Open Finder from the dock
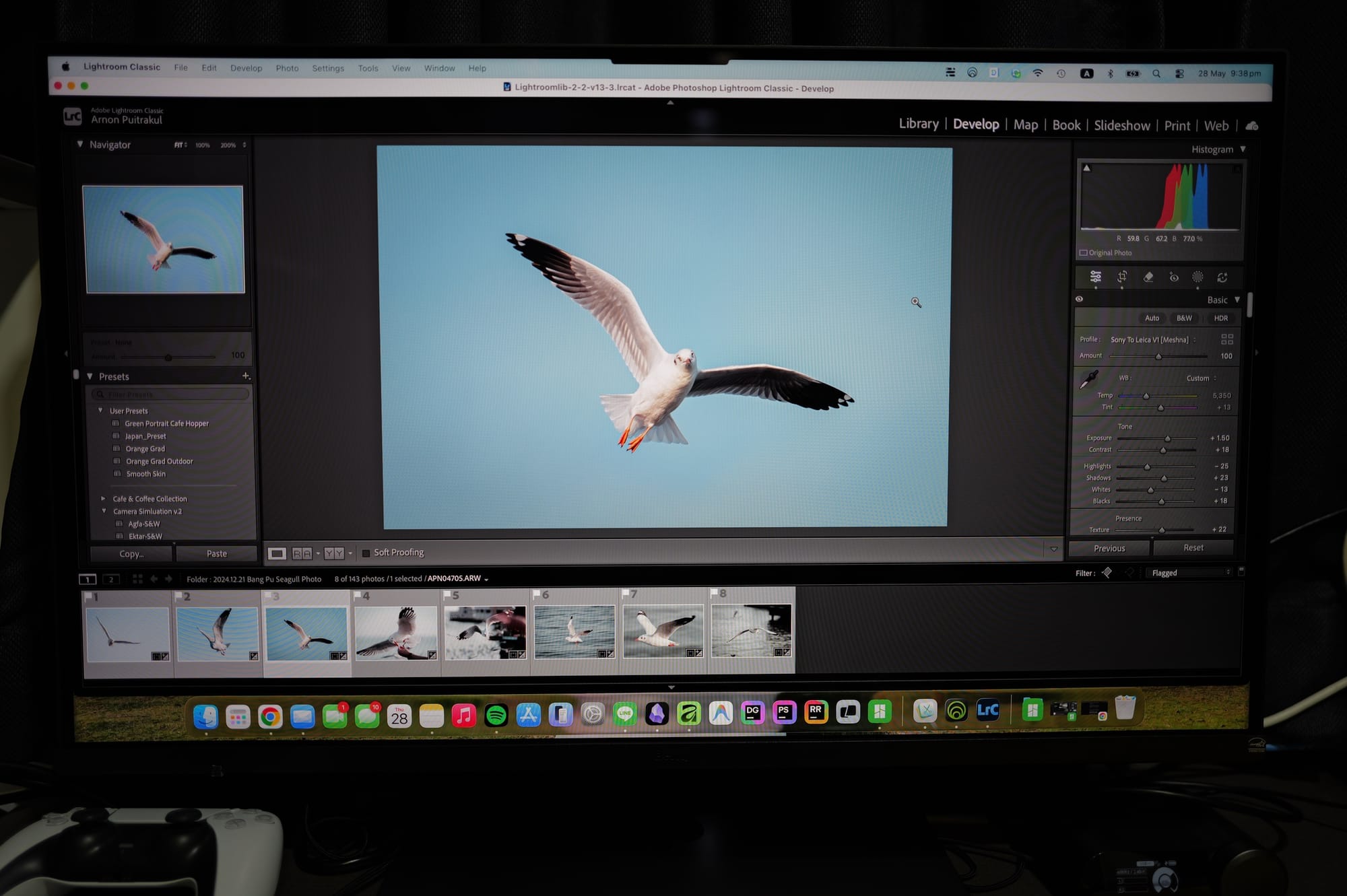1347x896 pixels. (x=205, y=716)
